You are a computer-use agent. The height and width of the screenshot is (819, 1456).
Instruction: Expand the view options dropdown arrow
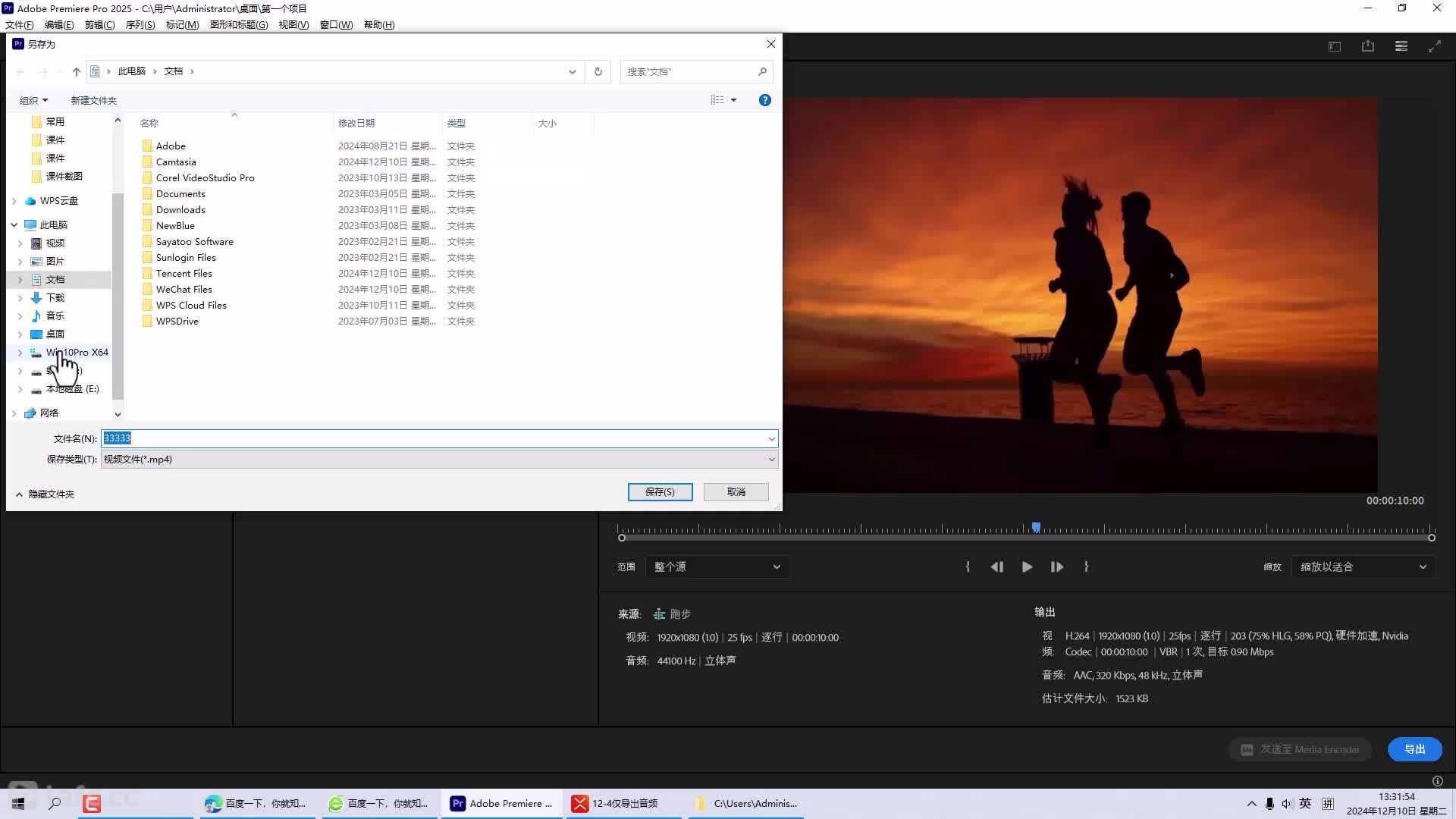733,100
